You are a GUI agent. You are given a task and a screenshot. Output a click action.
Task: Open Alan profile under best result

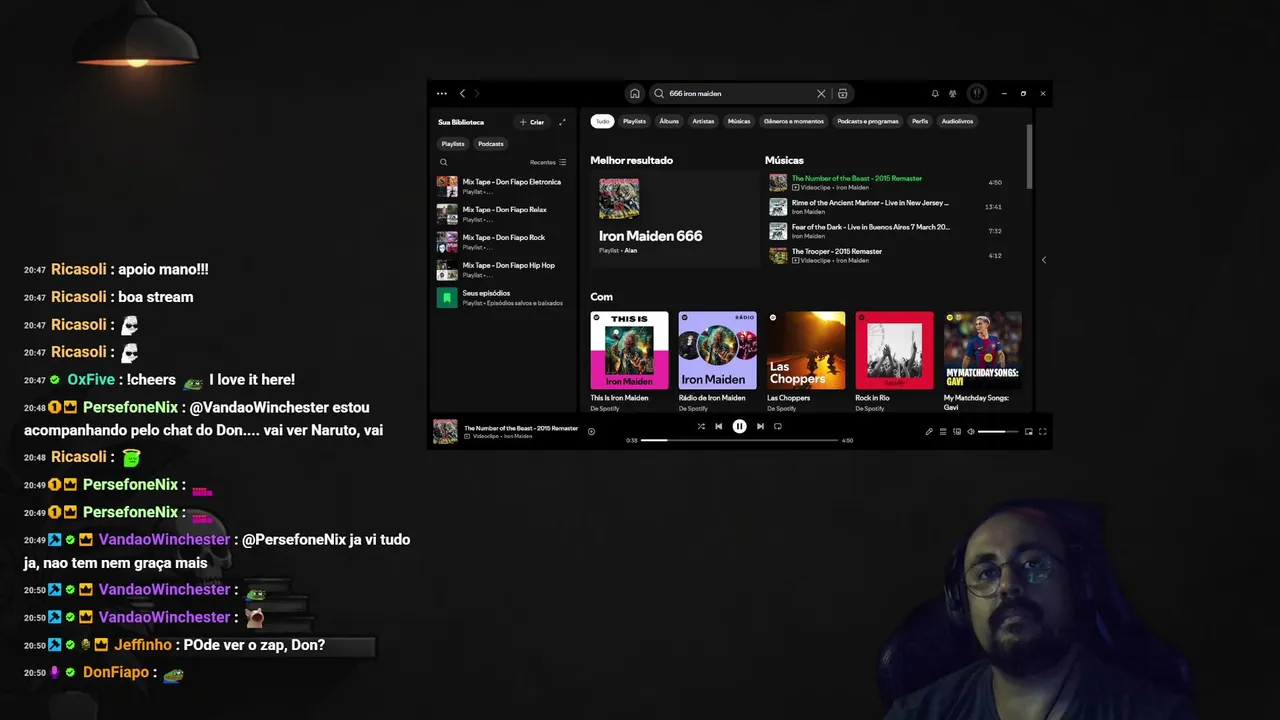pos(631,251)
